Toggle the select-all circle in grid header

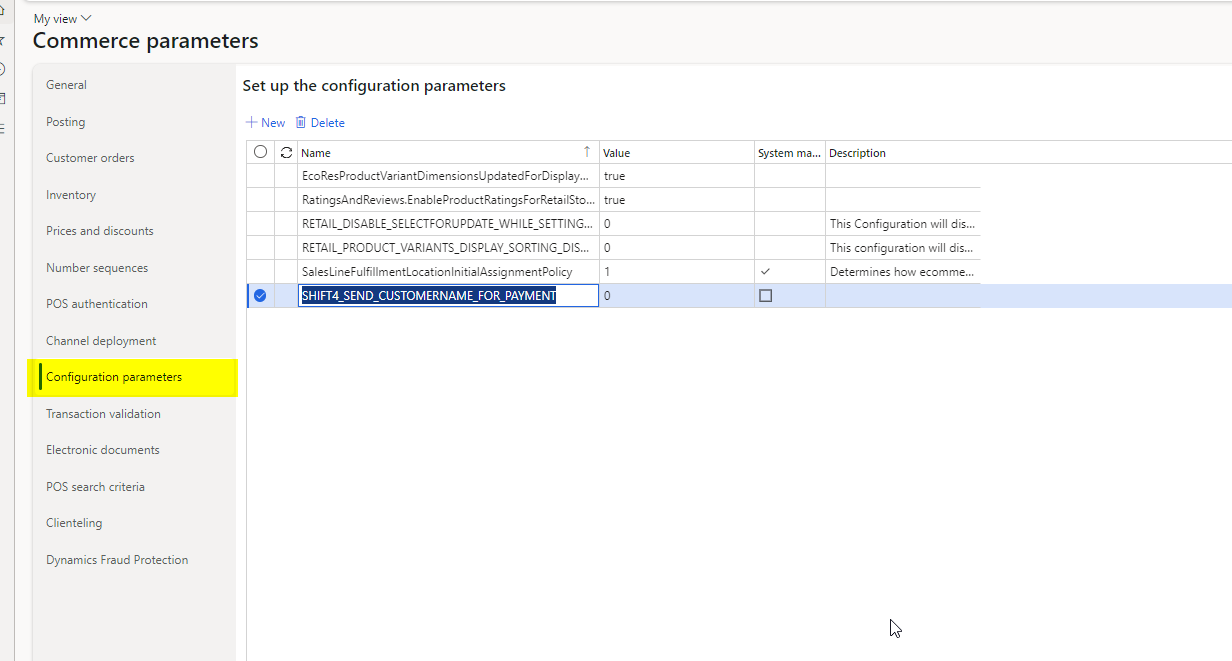(x=261, y=152)
